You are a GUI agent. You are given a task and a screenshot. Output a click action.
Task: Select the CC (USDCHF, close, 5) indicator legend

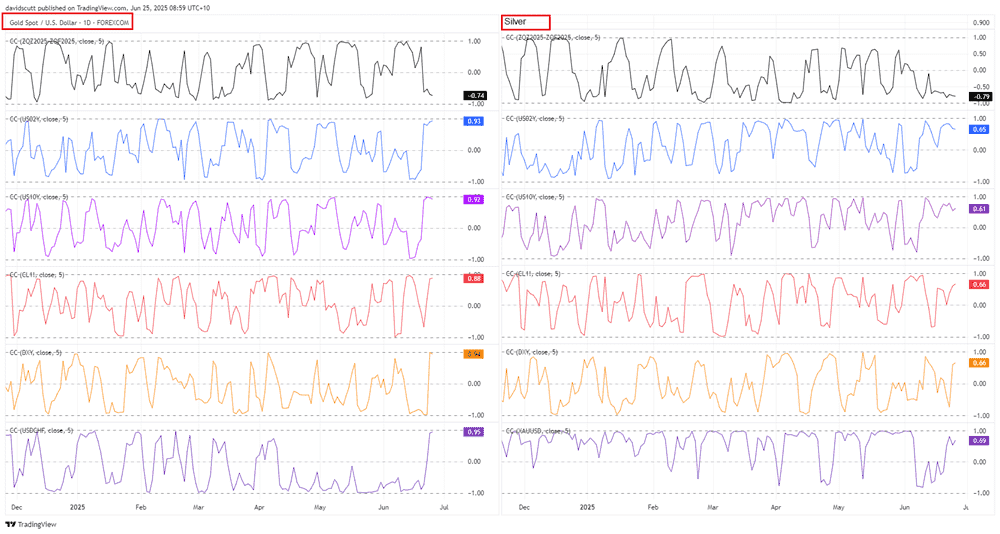point(42,430)
